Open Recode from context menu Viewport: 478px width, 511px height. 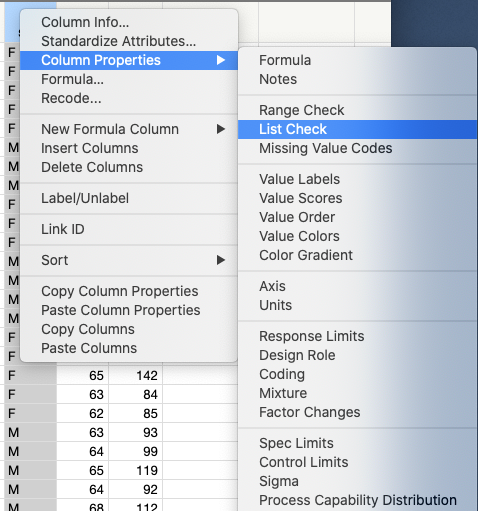coord(71,98)
